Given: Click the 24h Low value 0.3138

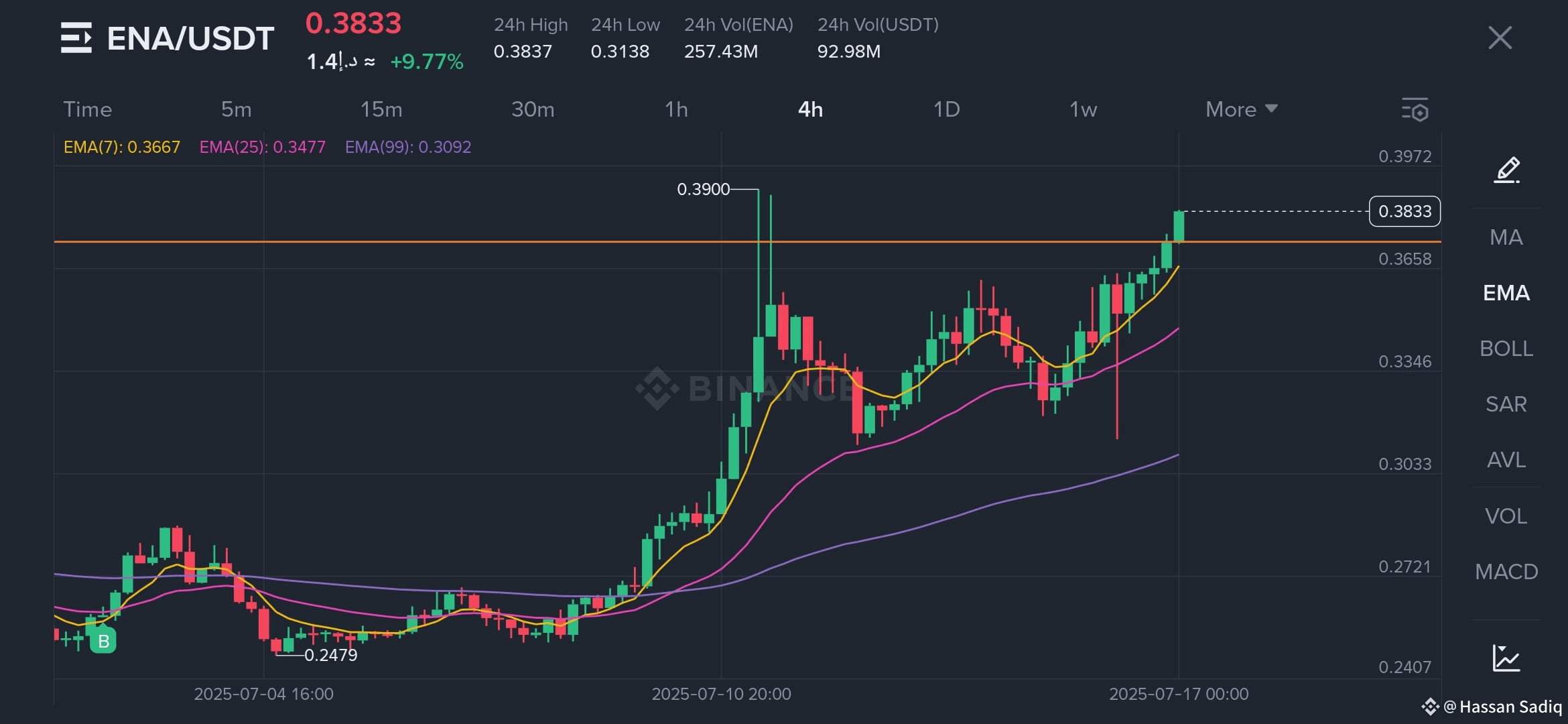Looking at the screenshot, I should (620, 52).
